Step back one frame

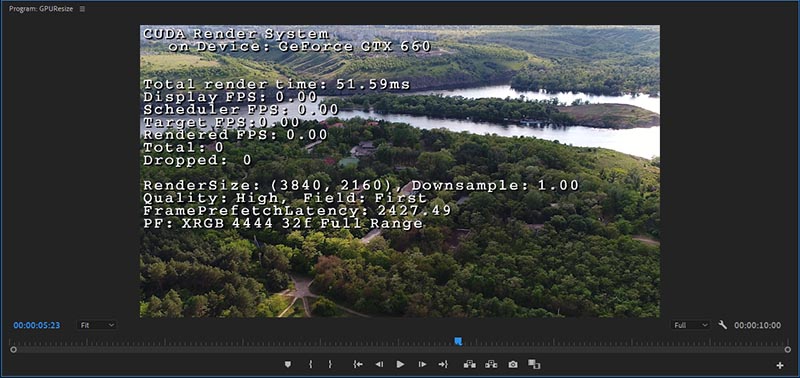coord(379,364)
